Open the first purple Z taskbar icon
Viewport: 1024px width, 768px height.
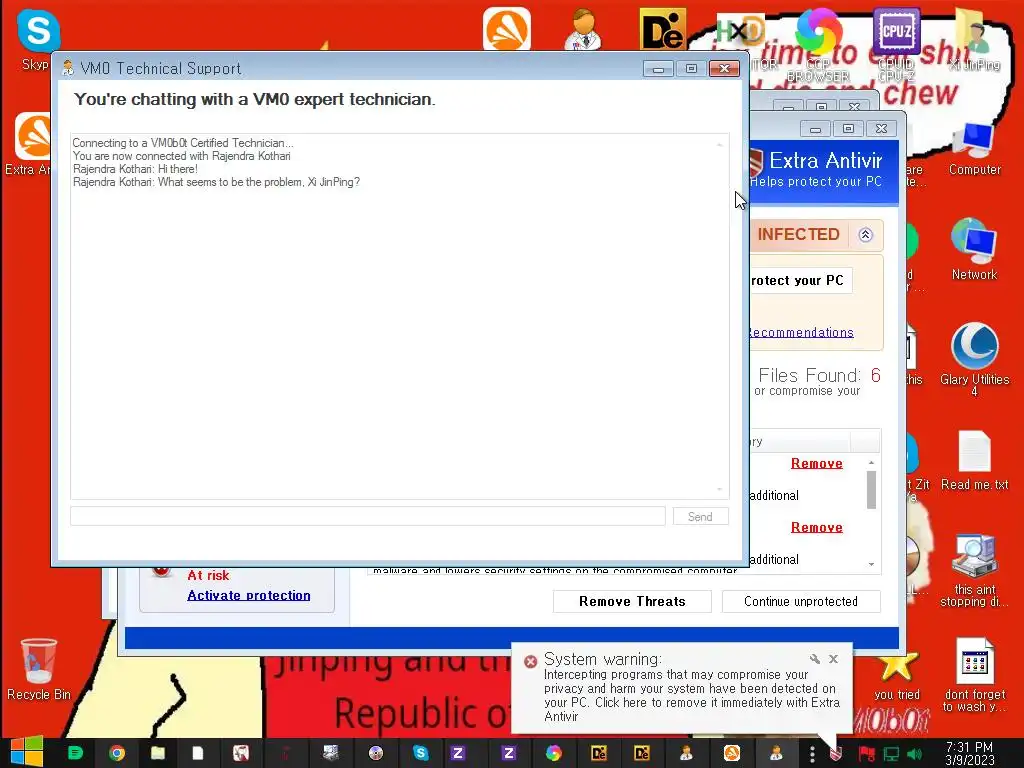pos(458,753)
